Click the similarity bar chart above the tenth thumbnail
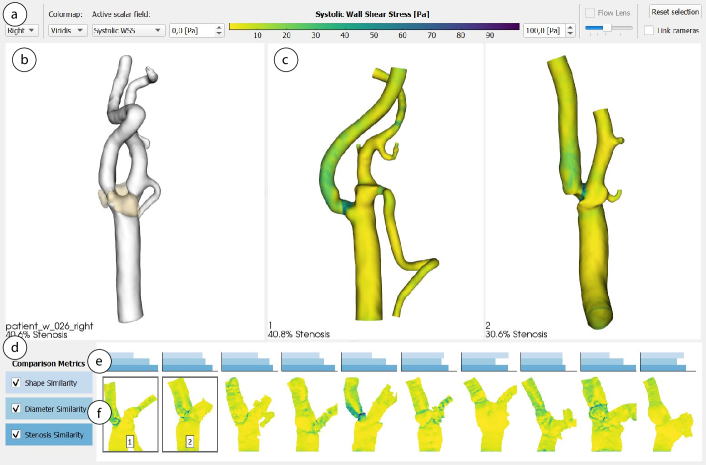 pyautogui.click(x=668, y=362)
